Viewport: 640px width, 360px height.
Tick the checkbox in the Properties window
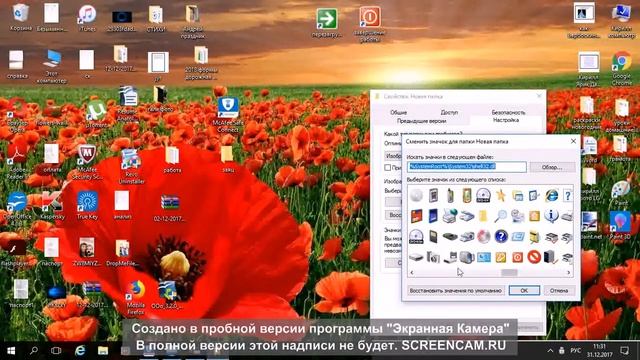(x=388, y=167)
